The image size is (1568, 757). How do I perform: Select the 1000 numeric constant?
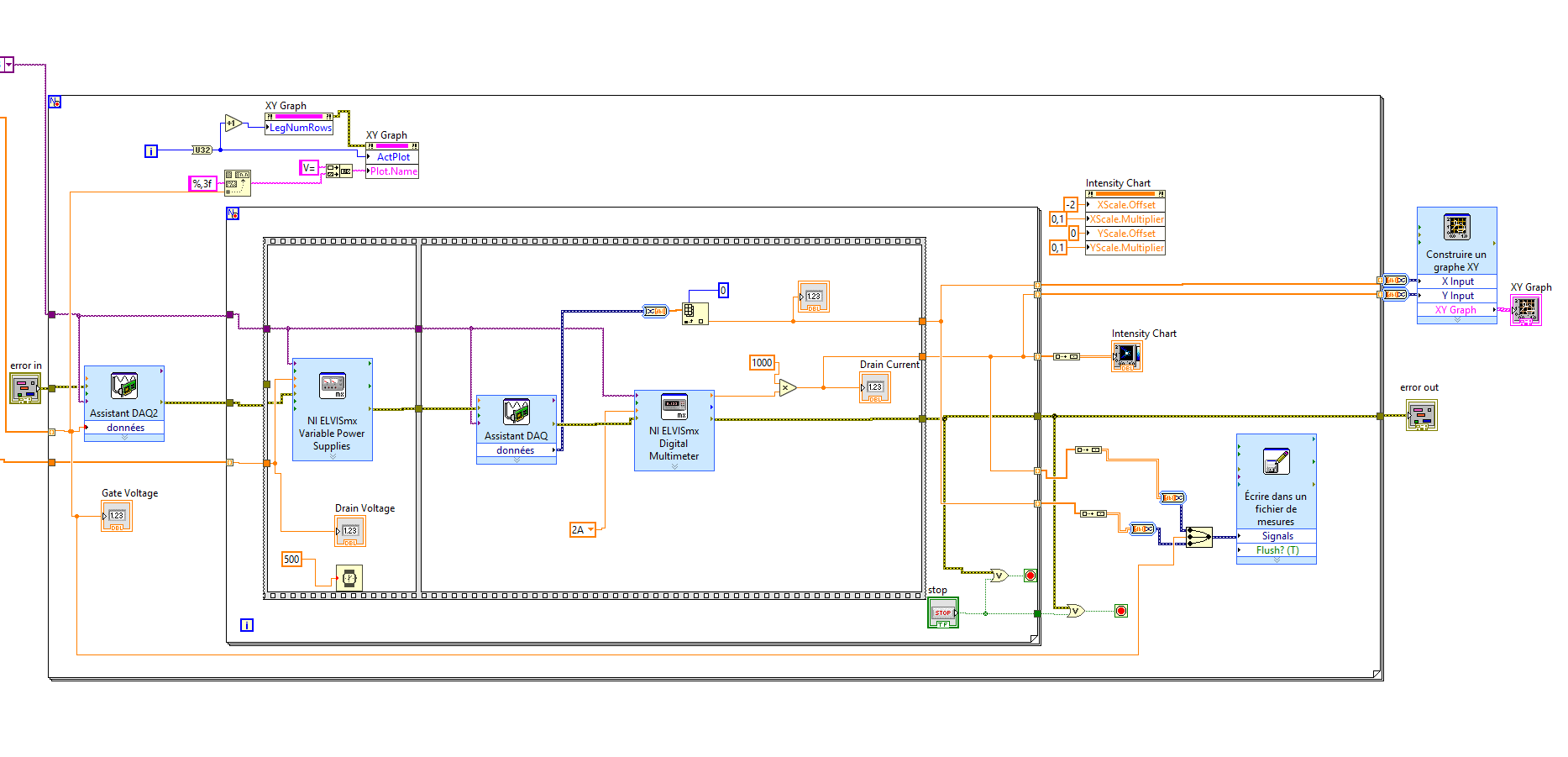click(762, 363)
